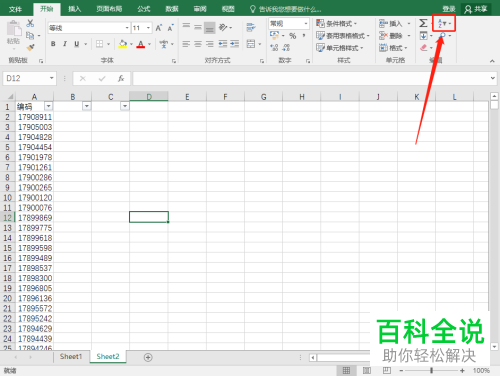
Task: Click the Share button
Action: coord(476,9)
